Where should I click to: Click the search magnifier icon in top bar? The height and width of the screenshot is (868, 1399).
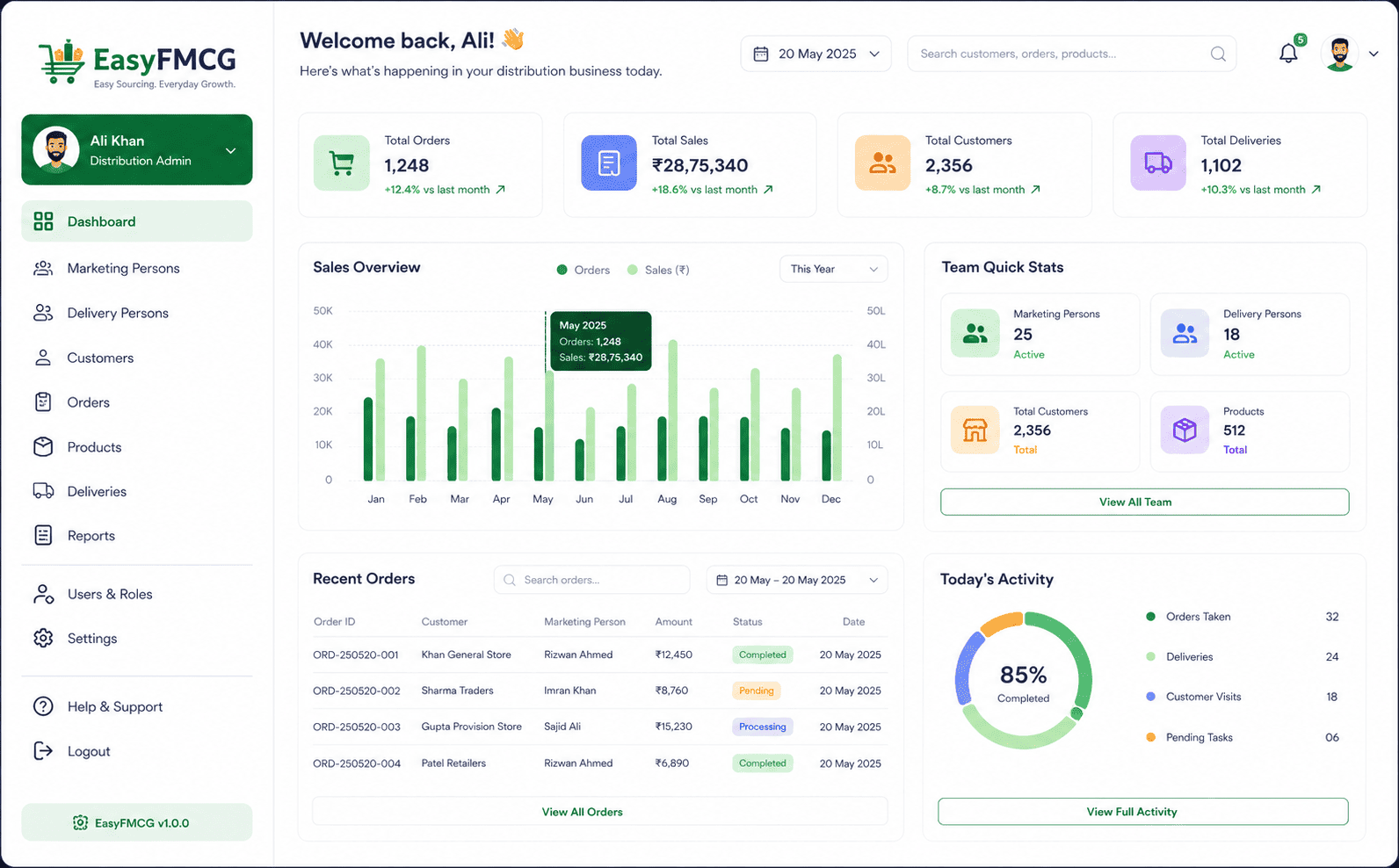click(x=1218, y=54)
